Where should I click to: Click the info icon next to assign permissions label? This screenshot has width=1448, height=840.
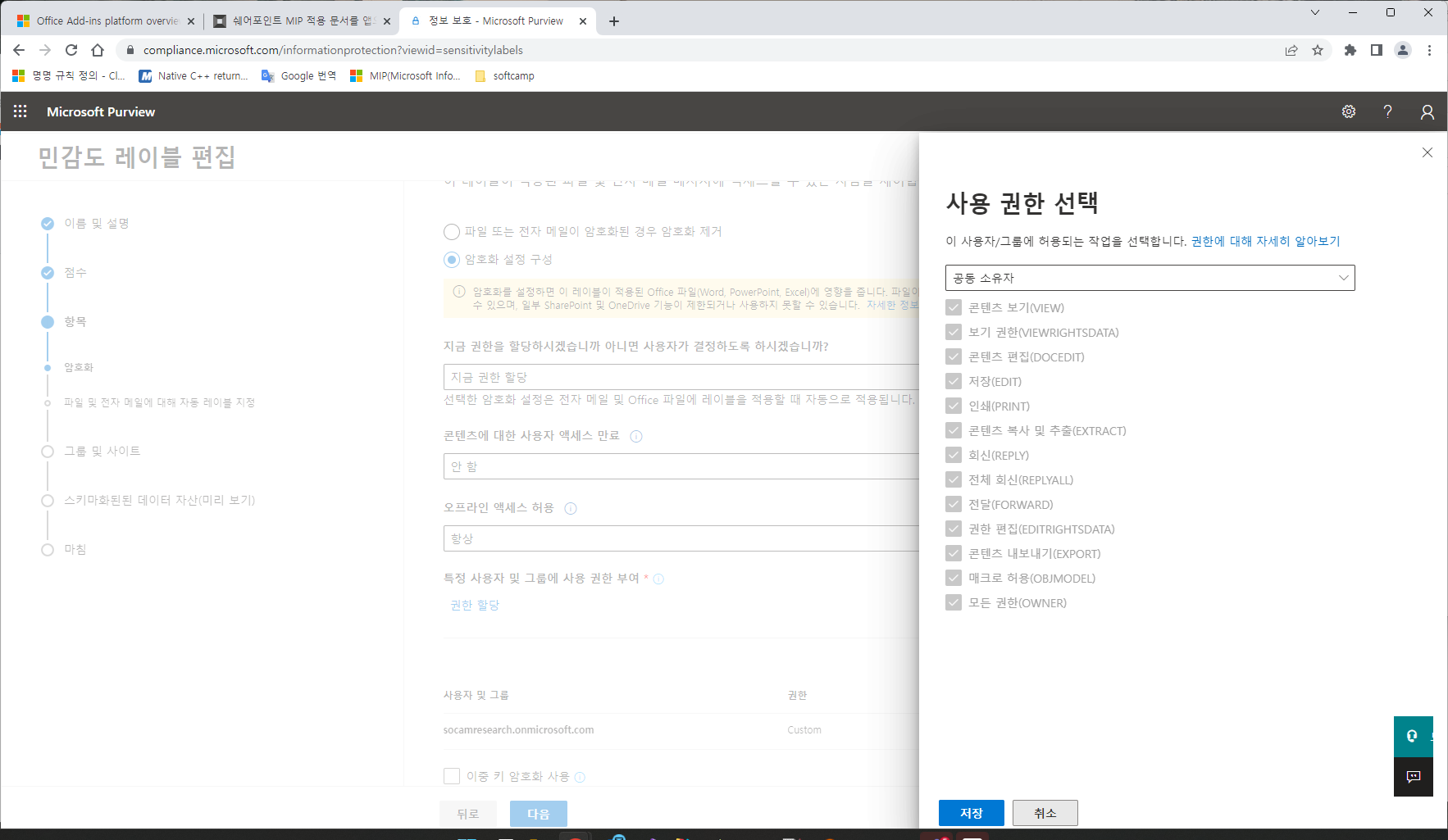[x=658, y=579]
